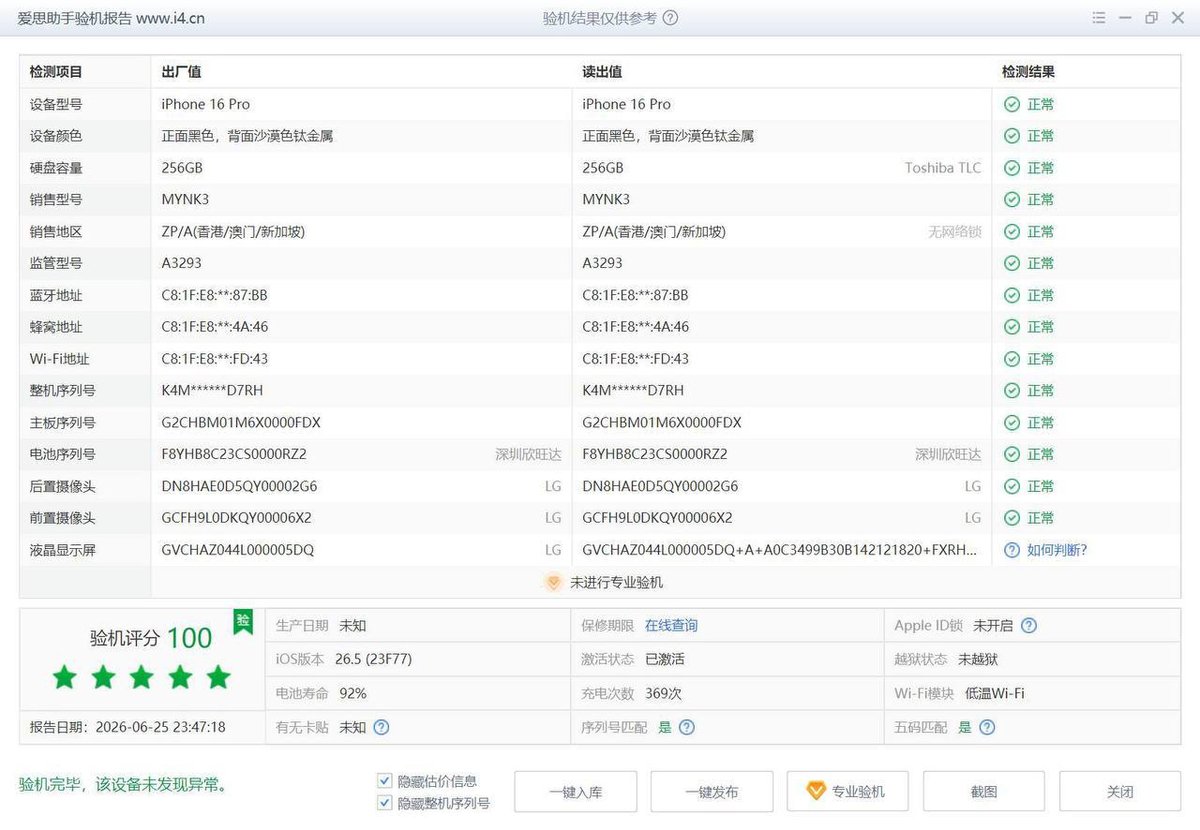
Task: Click the 检测项目 column header
Action: point(56,72)
